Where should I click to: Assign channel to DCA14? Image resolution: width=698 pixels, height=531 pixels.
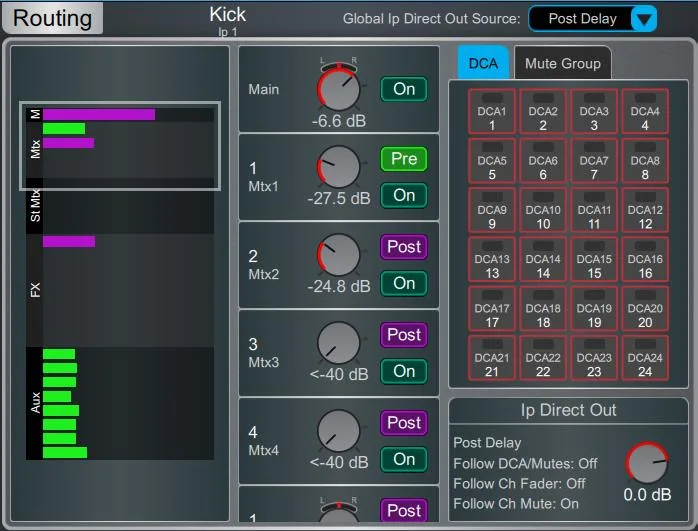coord(543,259)
